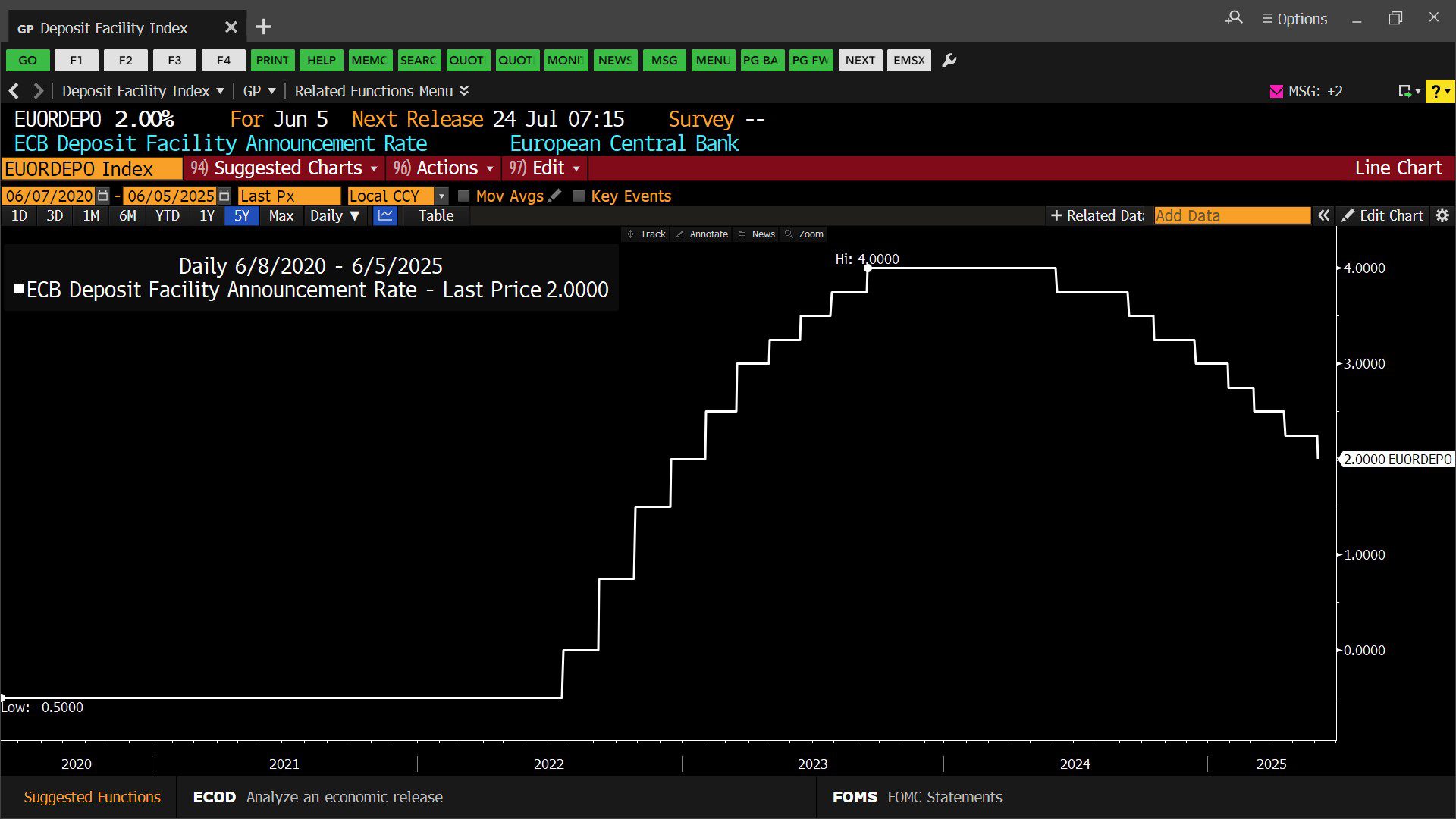Click the Add Data input field
The height and width of the screenshot is (819, 1456).
[1231, 215]
